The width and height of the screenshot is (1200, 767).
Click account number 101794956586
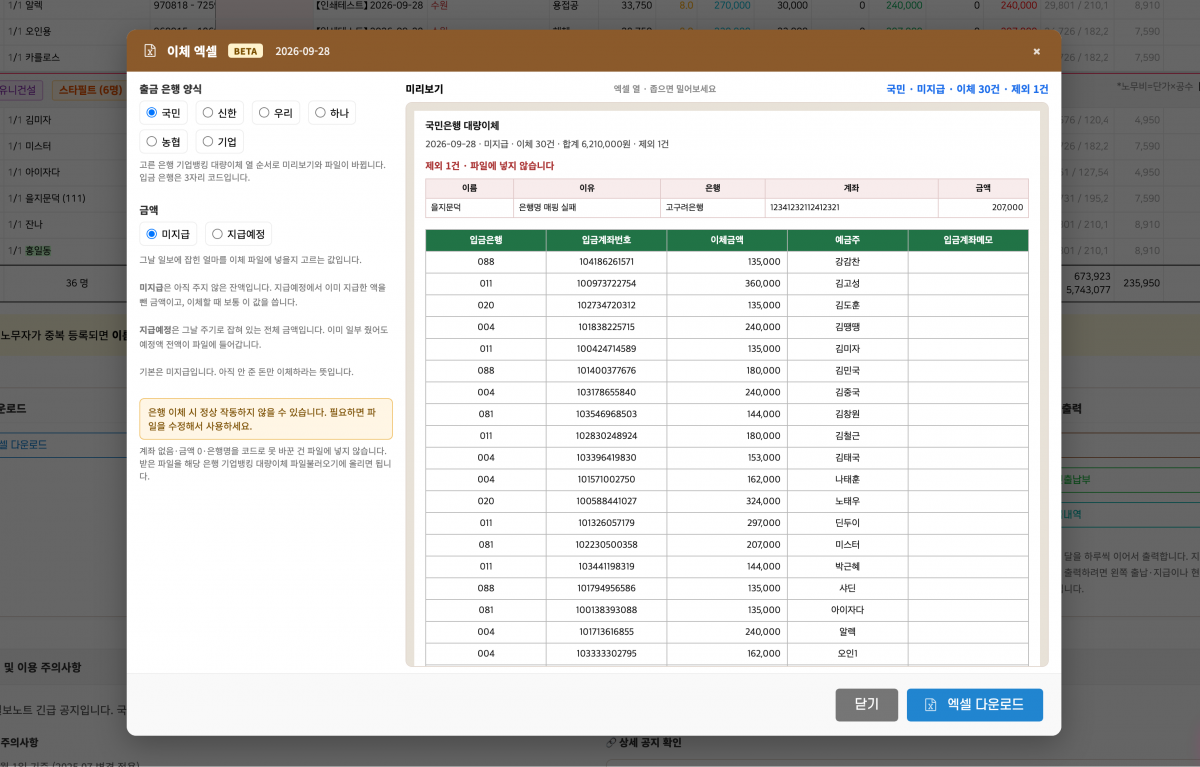606,588
